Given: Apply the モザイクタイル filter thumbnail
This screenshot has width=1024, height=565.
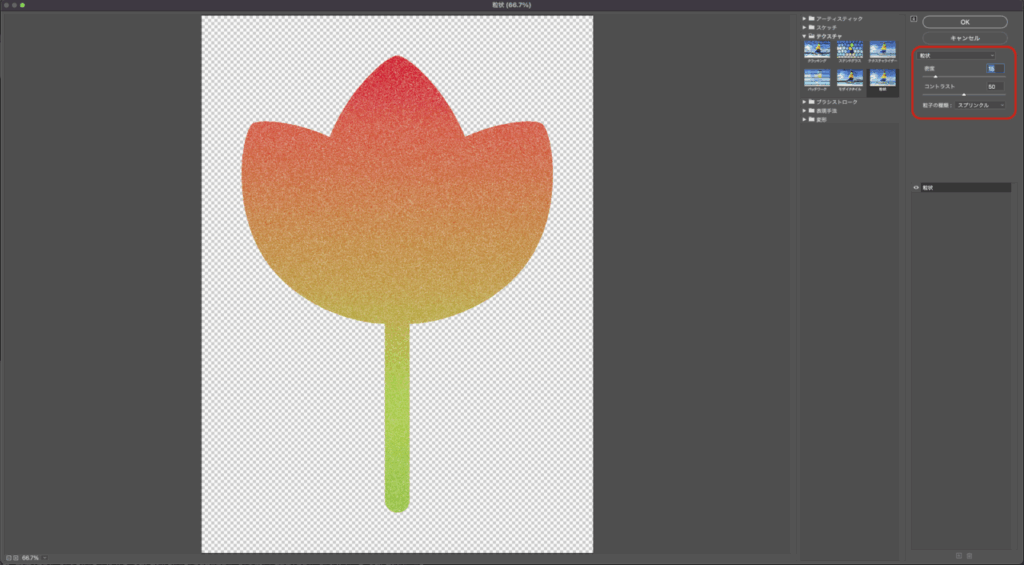Looking at the screenshot, I should 849,78.
